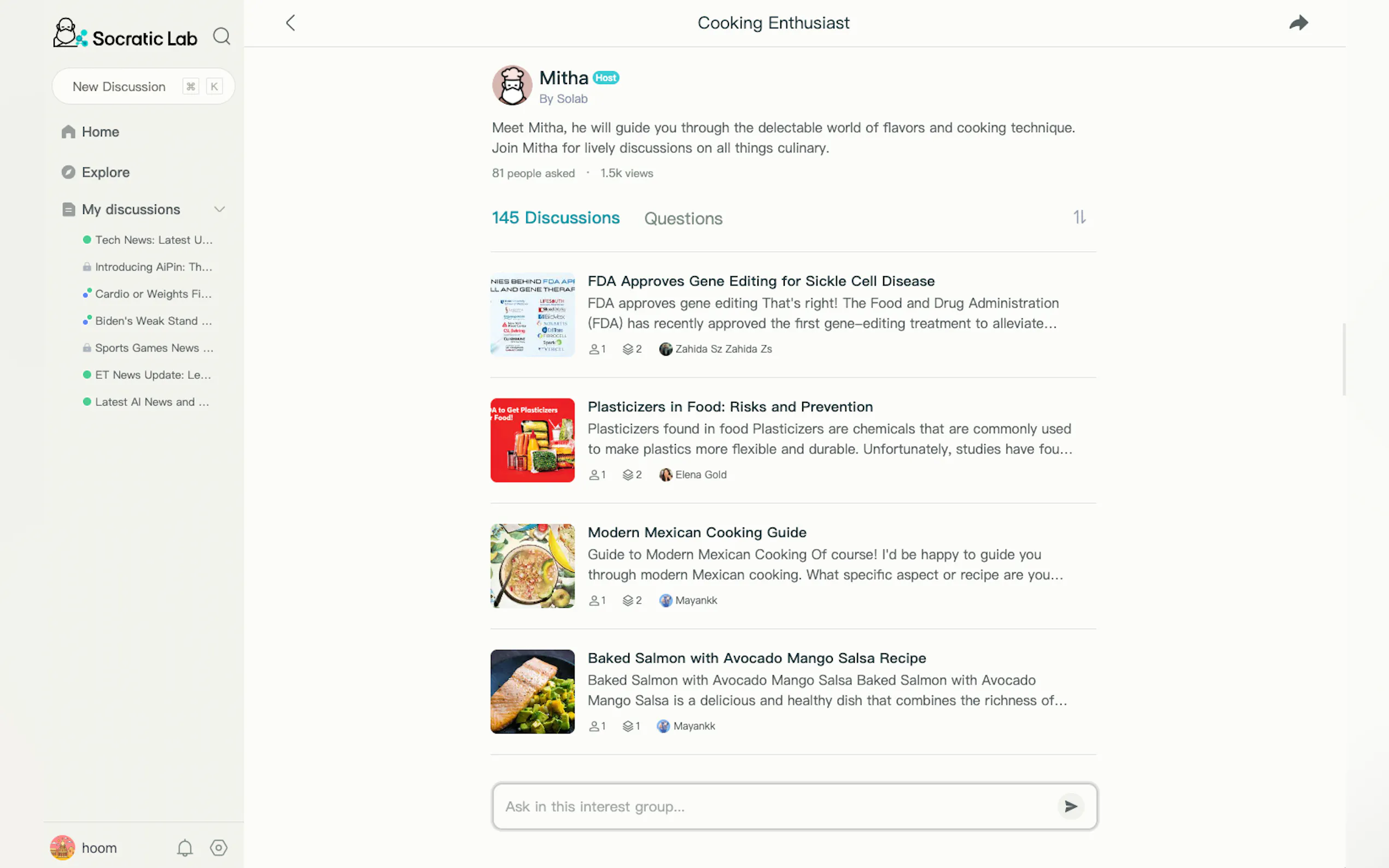Click the search magnifier icon
The image size is (1389, 868).
coord(221,37)
